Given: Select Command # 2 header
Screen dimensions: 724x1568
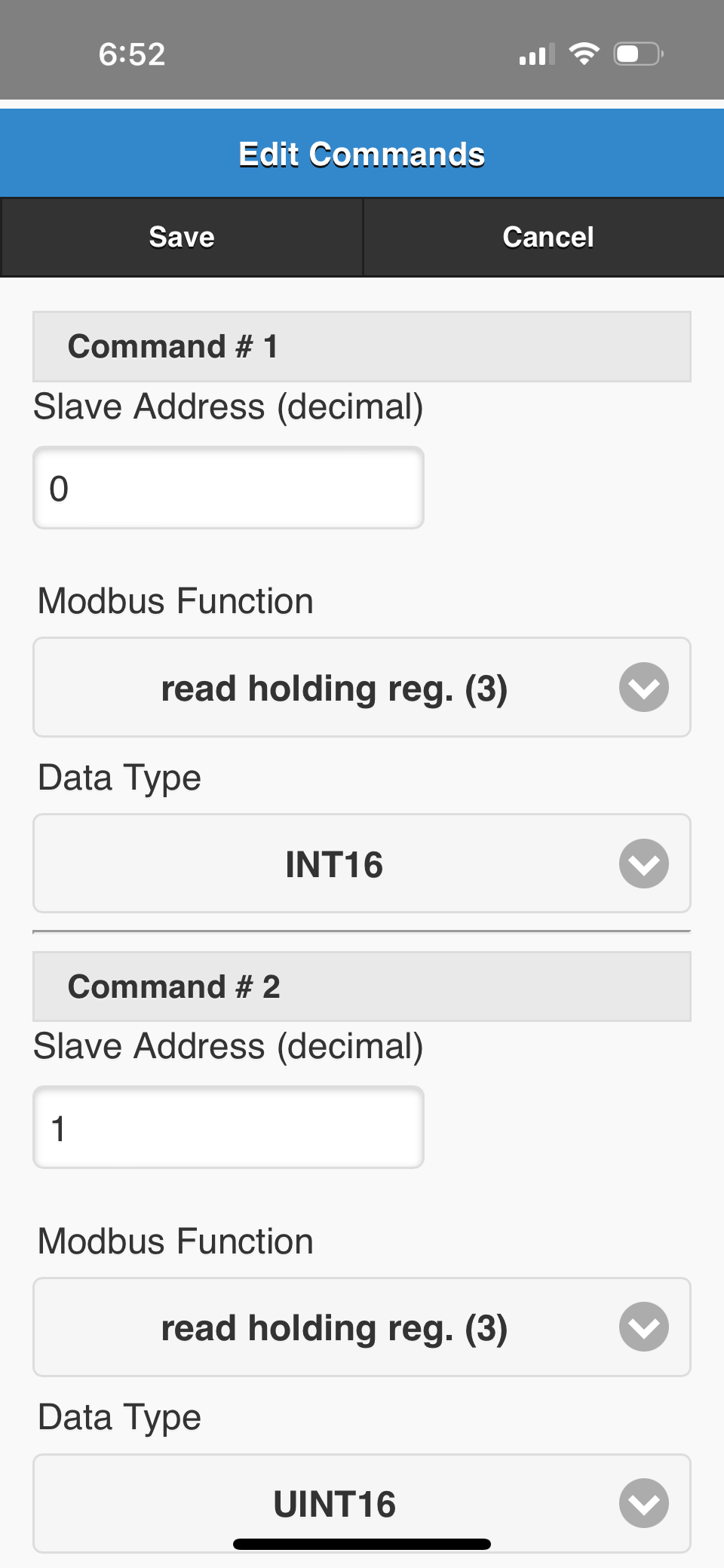Looking at the screenshot, I should pos(362,987).
